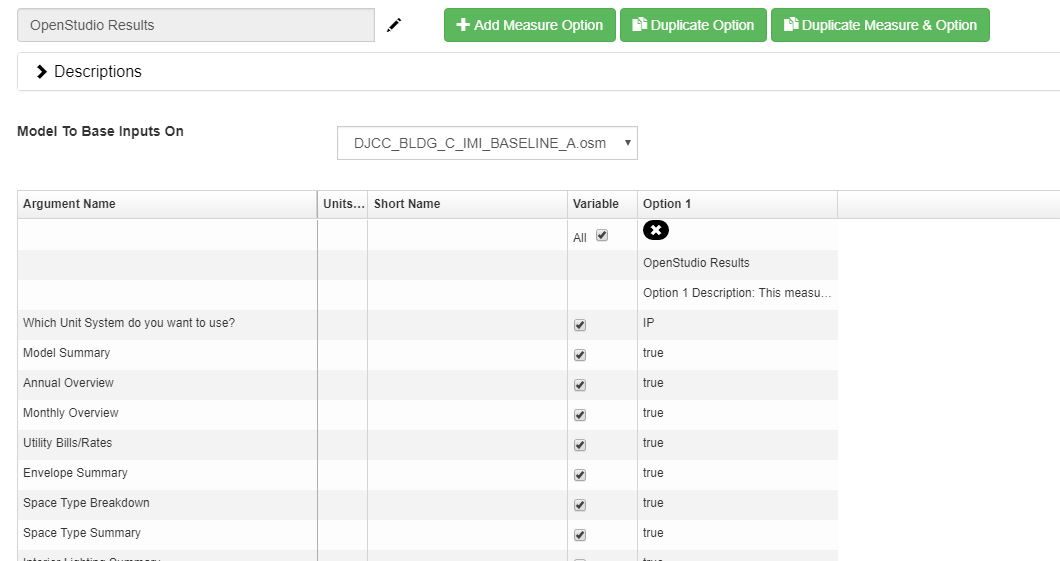Click the pencil edit icon beside measure name
This screenshot has width=1060, height=561.
(x=394, y=26)
